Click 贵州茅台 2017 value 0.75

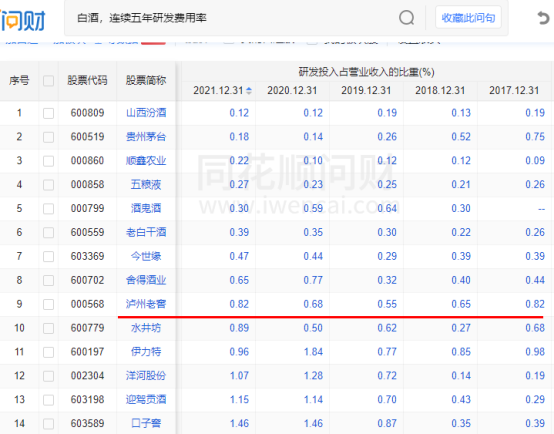coord(535,137)
